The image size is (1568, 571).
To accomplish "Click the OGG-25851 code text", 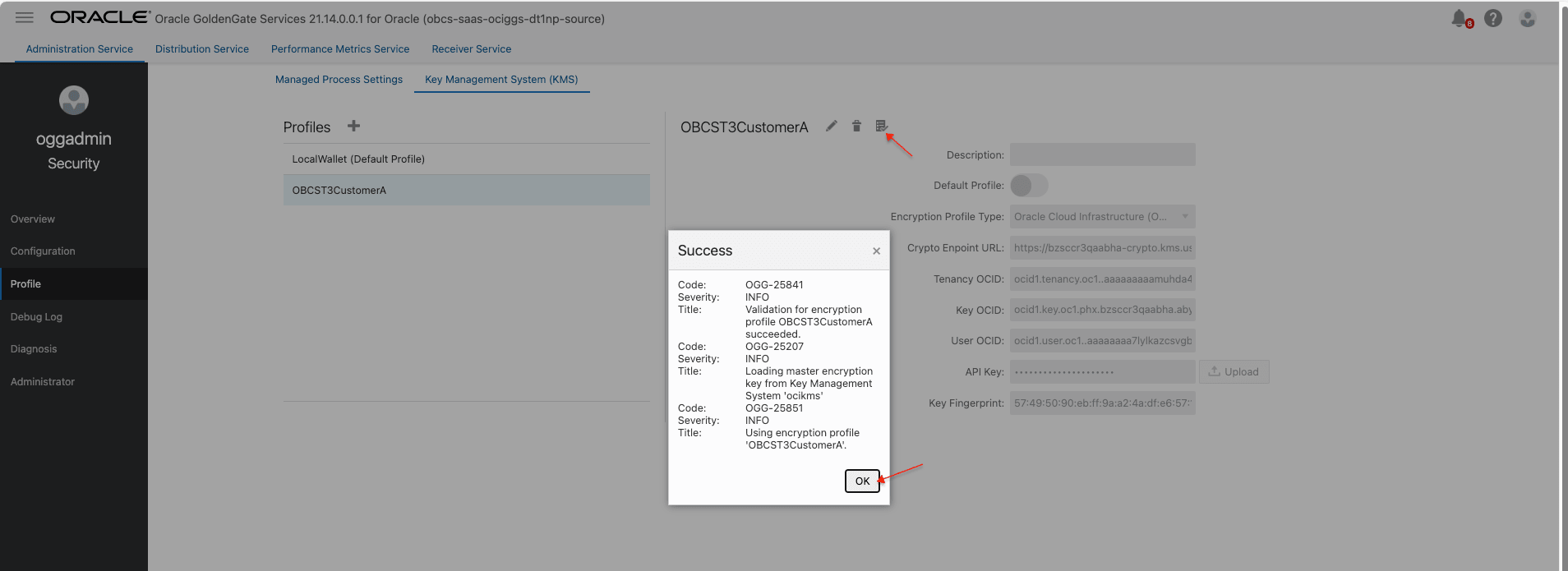I will [774, 408].
